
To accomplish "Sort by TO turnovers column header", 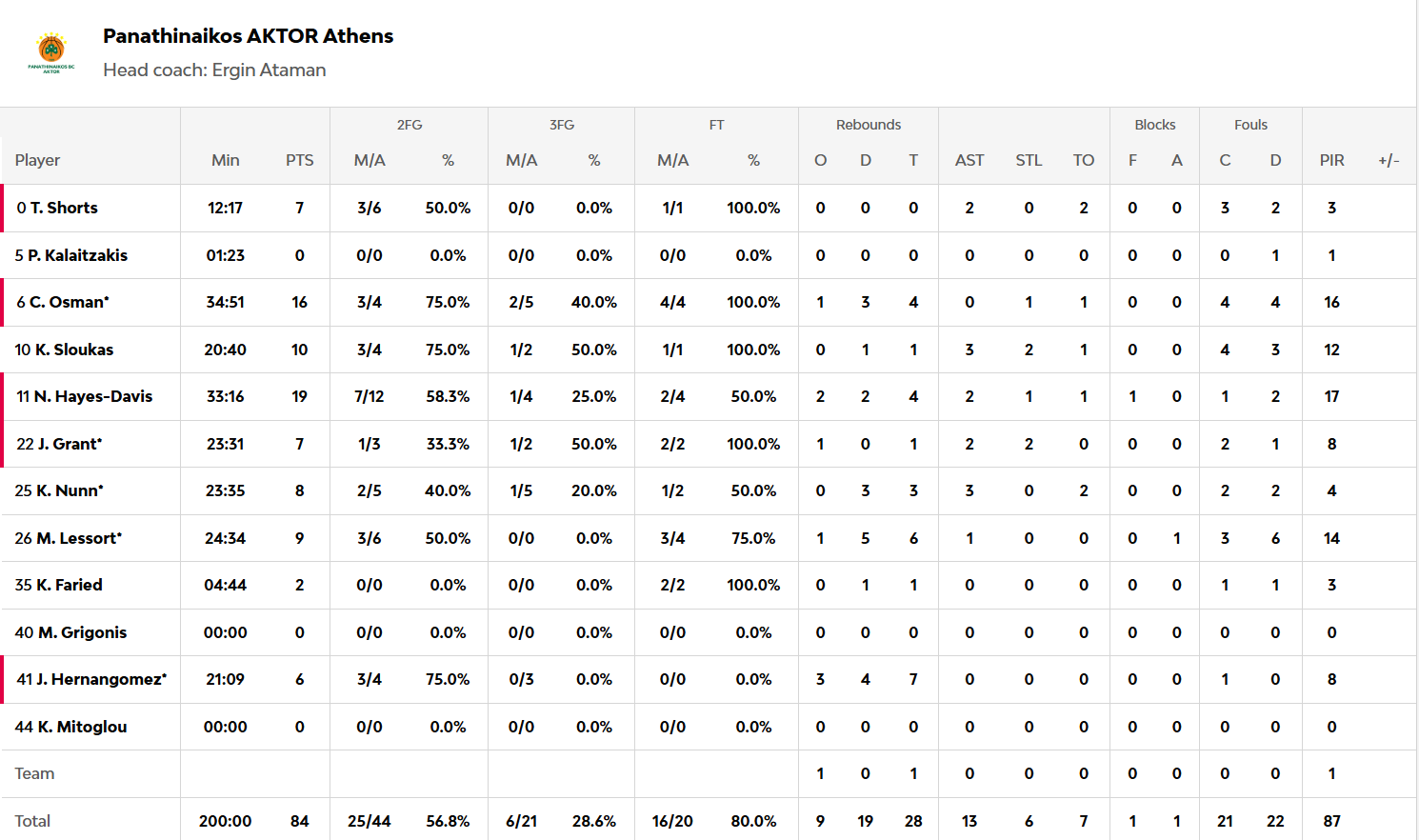I will 1084,160.
